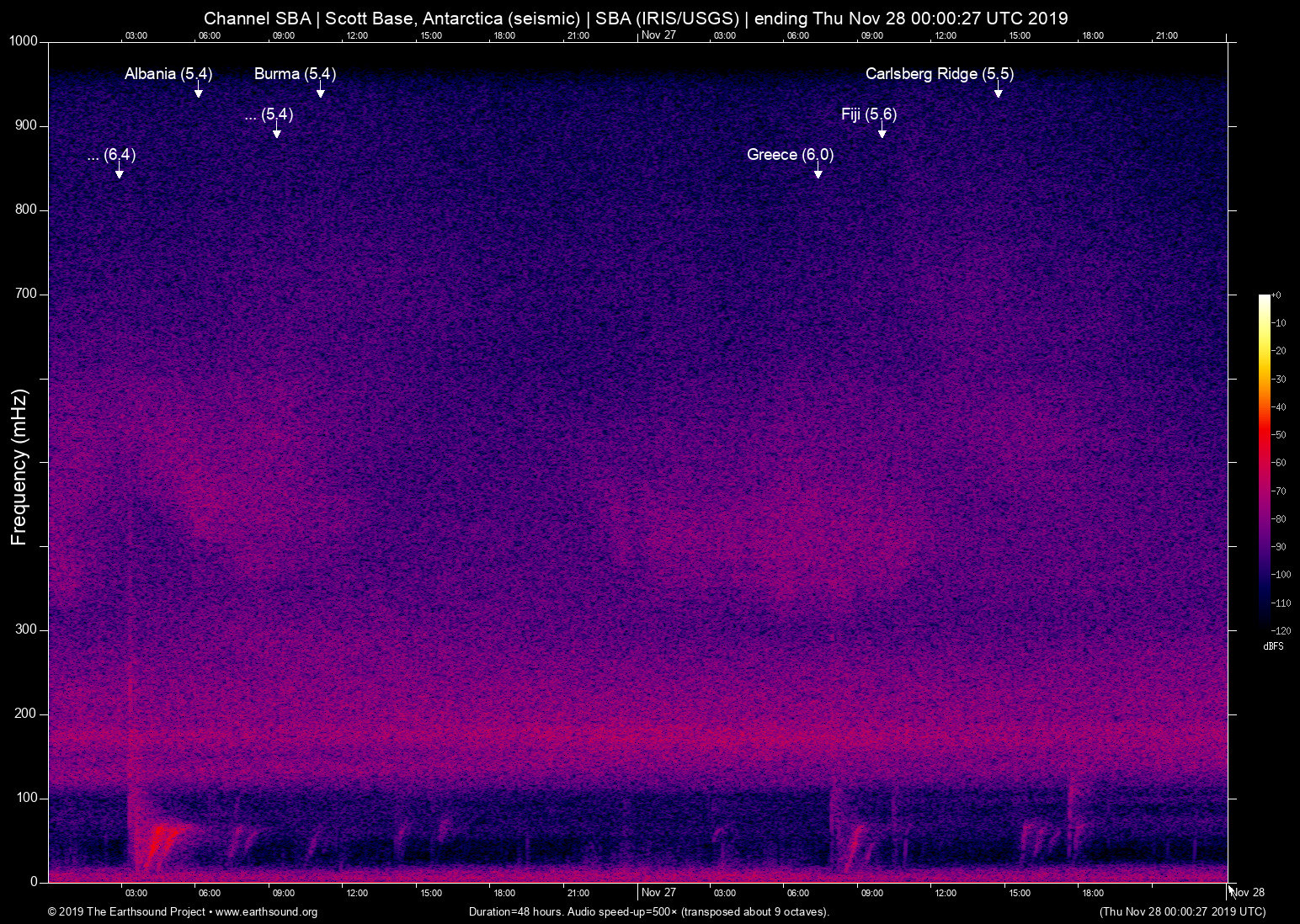The image size is (1300, 924).
Task: Click the arrow below the unnamed (6.4) event
Action: point(120,172)
